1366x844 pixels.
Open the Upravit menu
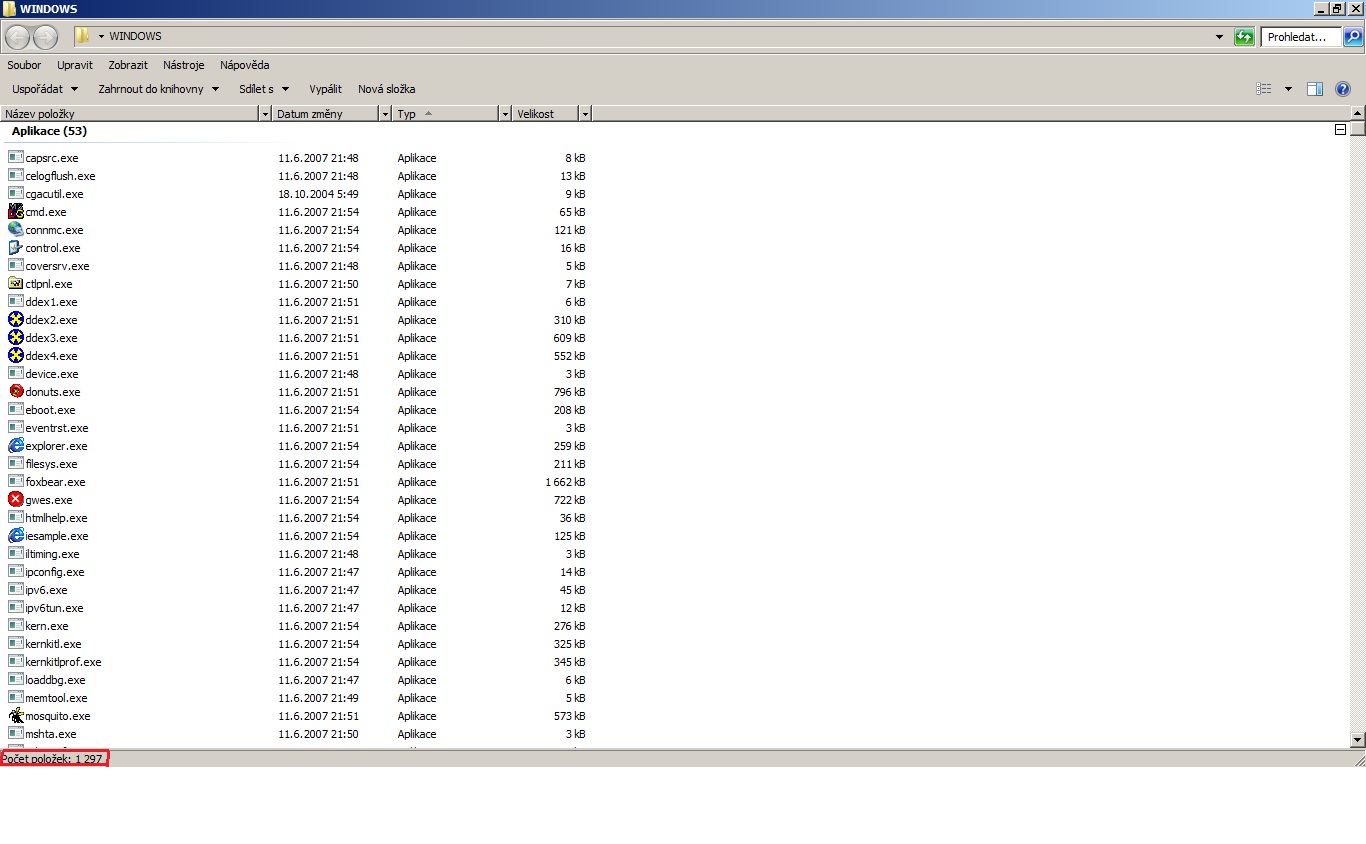pyautogui.click(x=75, y=65)
